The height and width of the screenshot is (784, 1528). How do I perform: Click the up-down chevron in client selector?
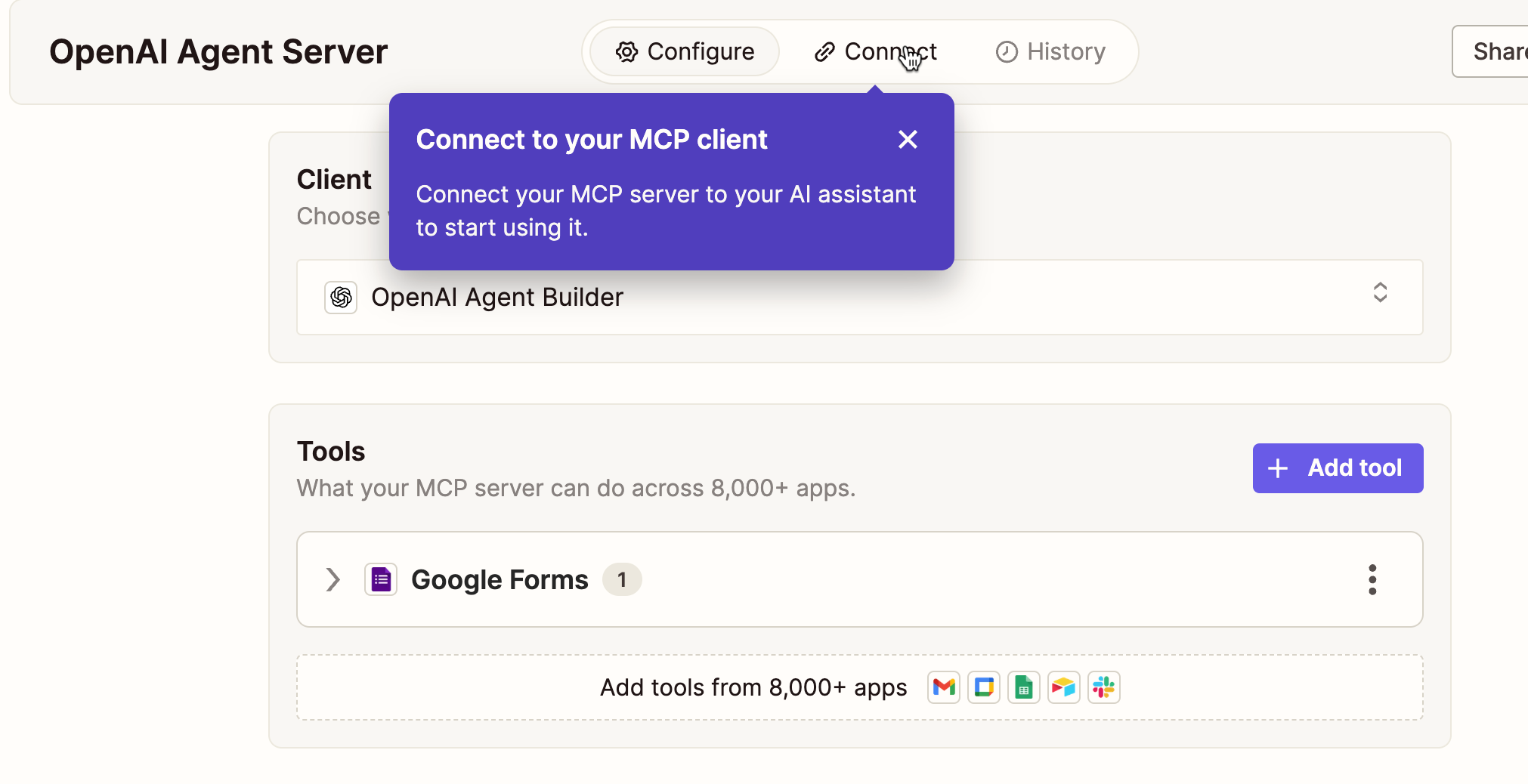[1380, 292]
